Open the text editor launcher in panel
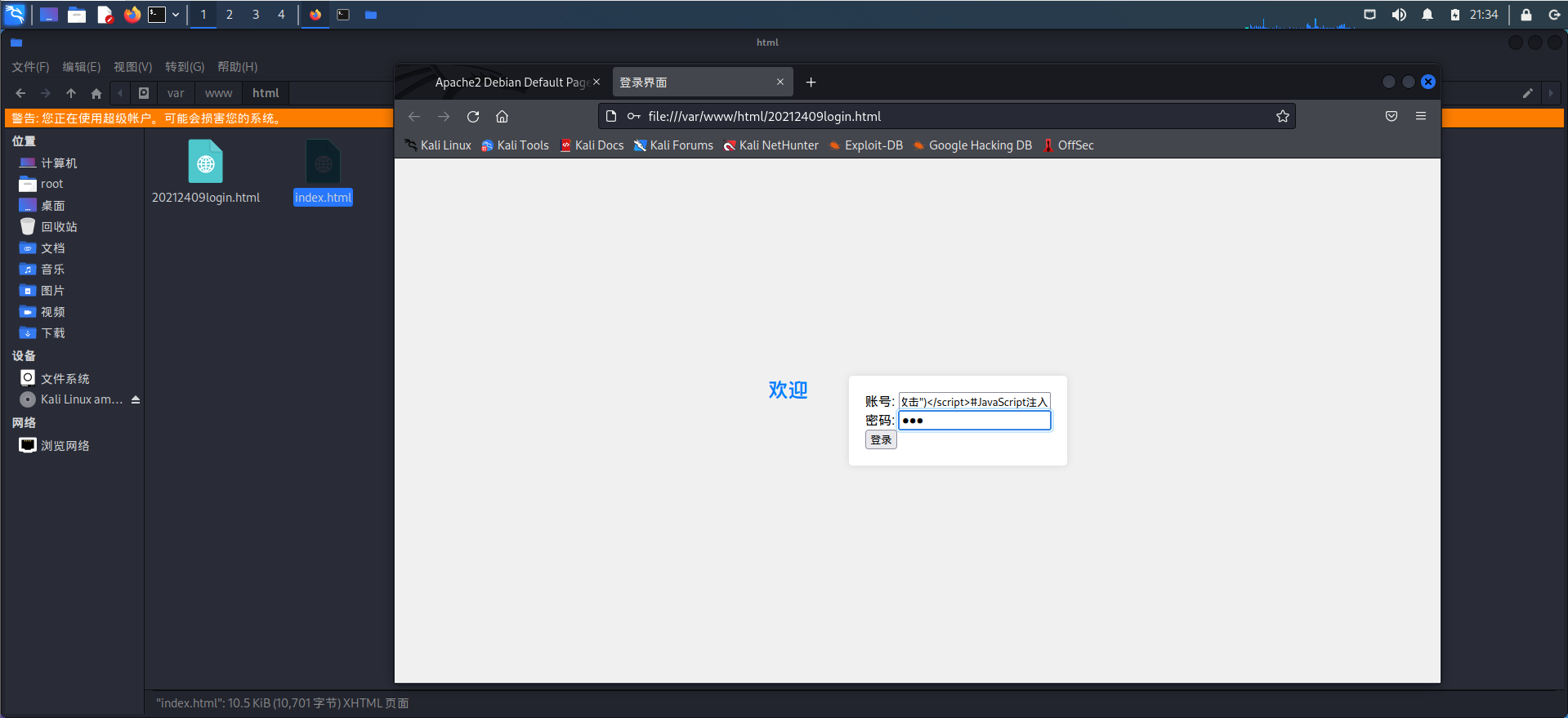The image size is (1568, 718). (x=105, y=15)
